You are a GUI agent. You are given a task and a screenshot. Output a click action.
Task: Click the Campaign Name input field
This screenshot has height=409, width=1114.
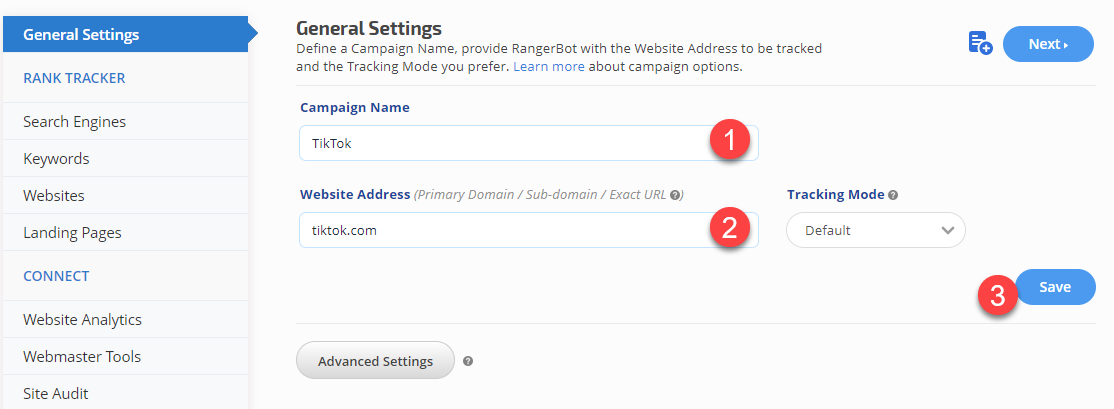500,143
